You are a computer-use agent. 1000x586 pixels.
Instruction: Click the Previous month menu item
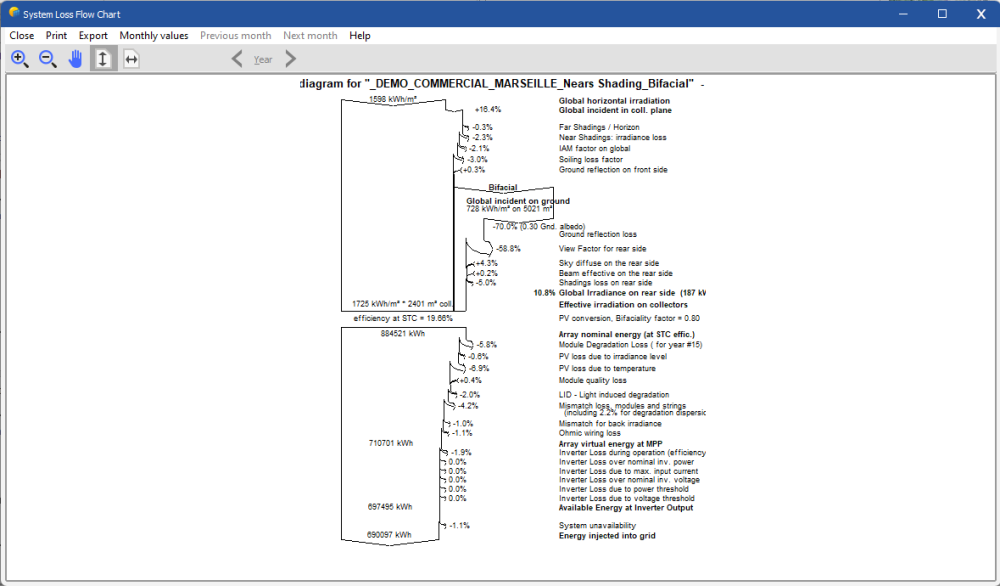click(x=235, y=35)
